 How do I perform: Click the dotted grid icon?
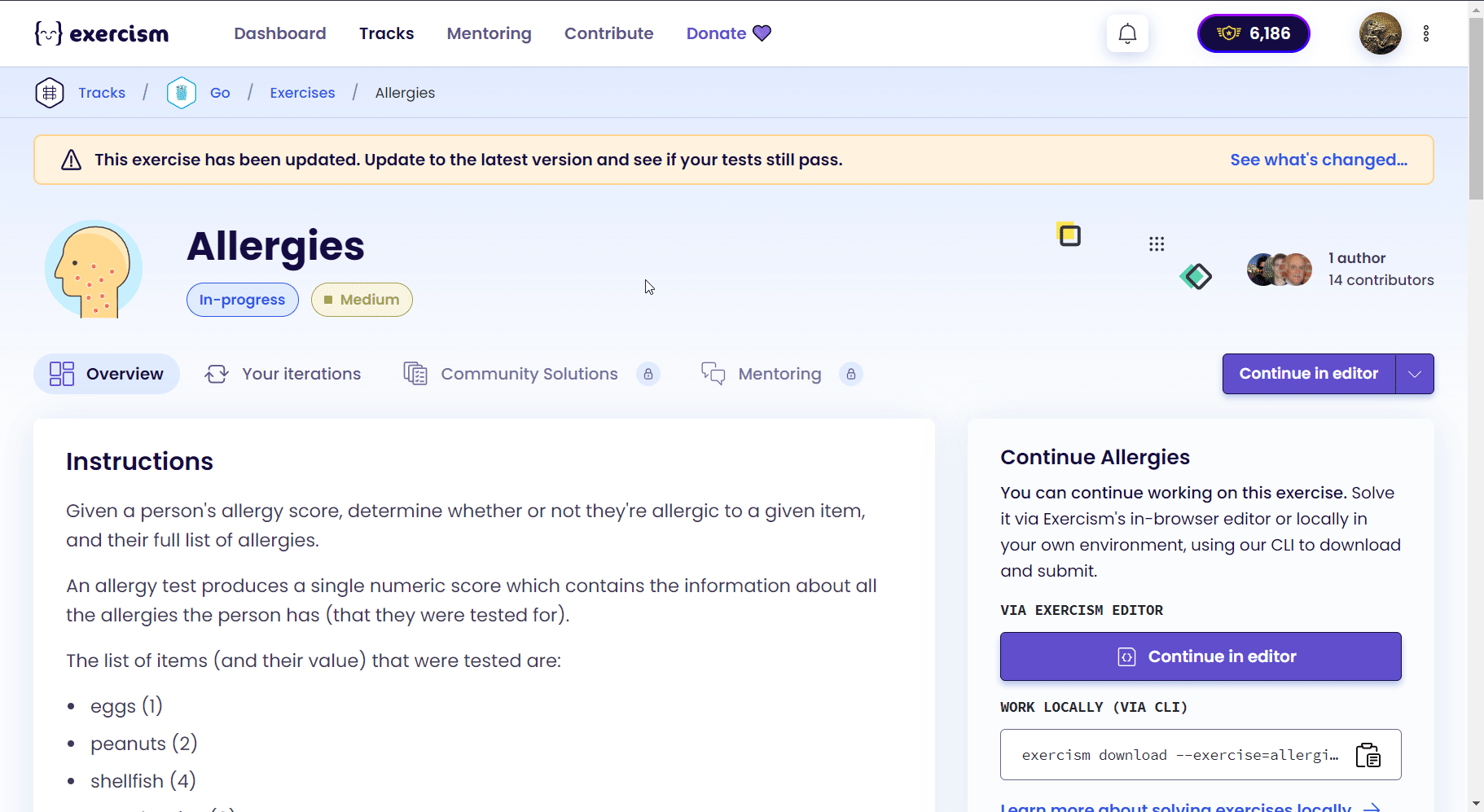tap(1157, 244)
